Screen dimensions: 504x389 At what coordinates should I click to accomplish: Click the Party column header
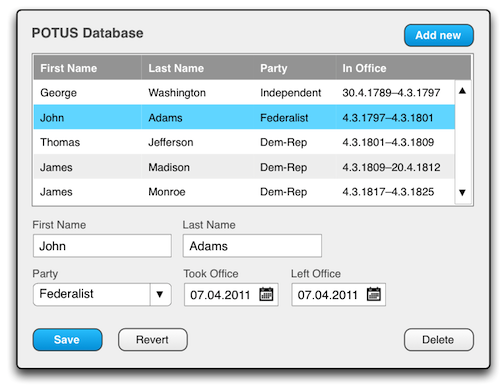click(x=295, y=68)
